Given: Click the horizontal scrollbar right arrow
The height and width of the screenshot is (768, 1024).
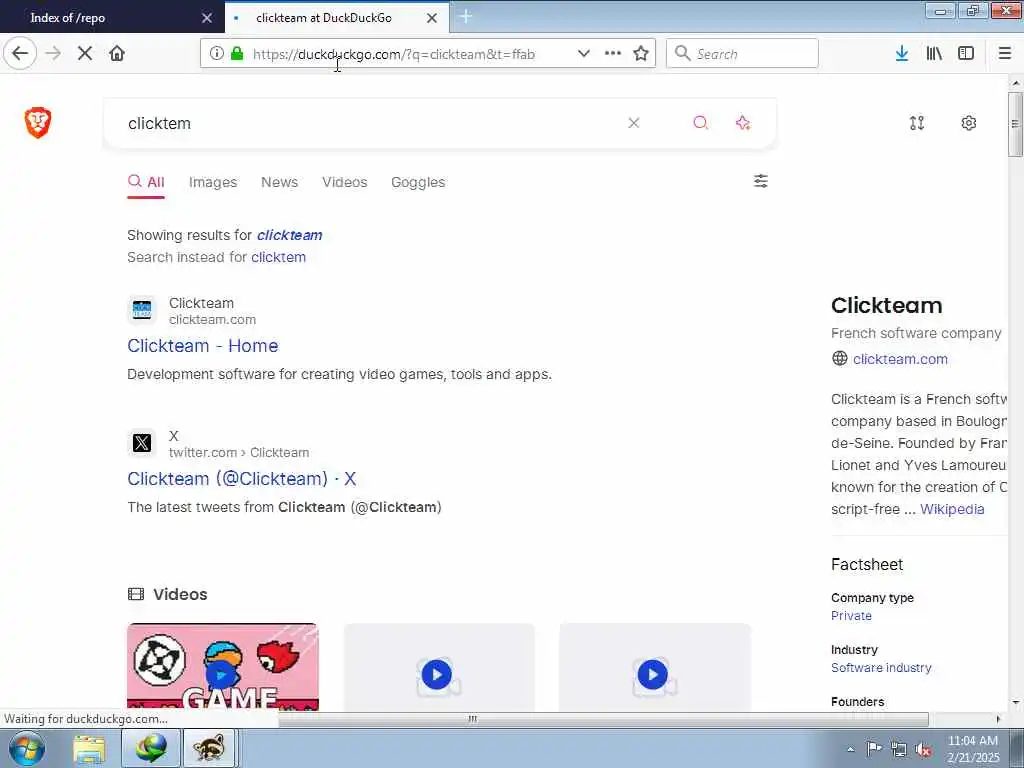Looking at the screenshot, I should pyautogui.click(x=998, y=719).
